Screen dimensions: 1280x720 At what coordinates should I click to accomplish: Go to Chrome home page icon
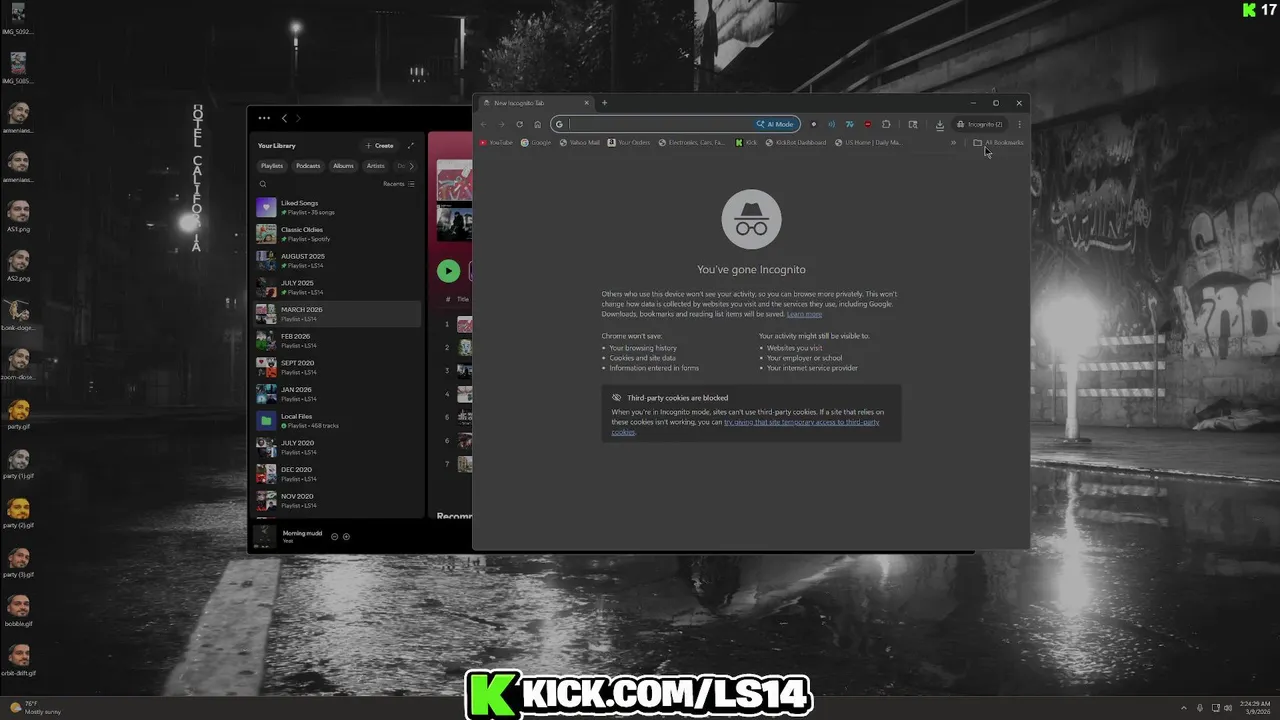click(x=537, y=124)
